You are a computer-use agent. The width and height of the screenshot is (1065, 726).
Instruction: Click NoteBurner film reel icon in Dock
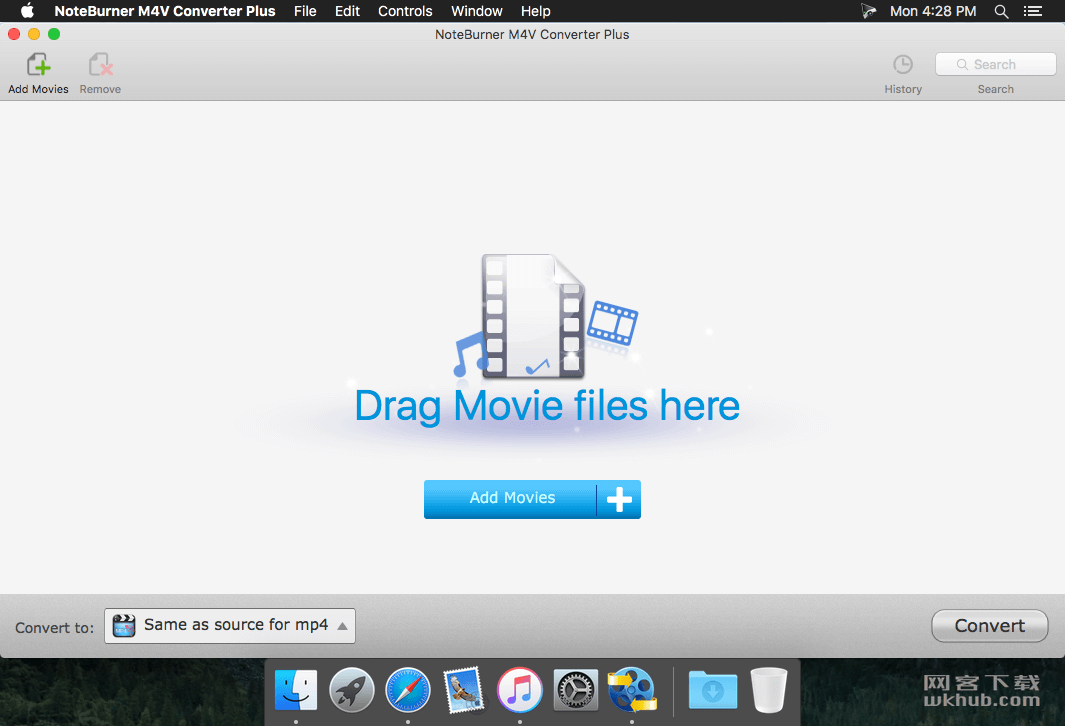coord(632,690)
